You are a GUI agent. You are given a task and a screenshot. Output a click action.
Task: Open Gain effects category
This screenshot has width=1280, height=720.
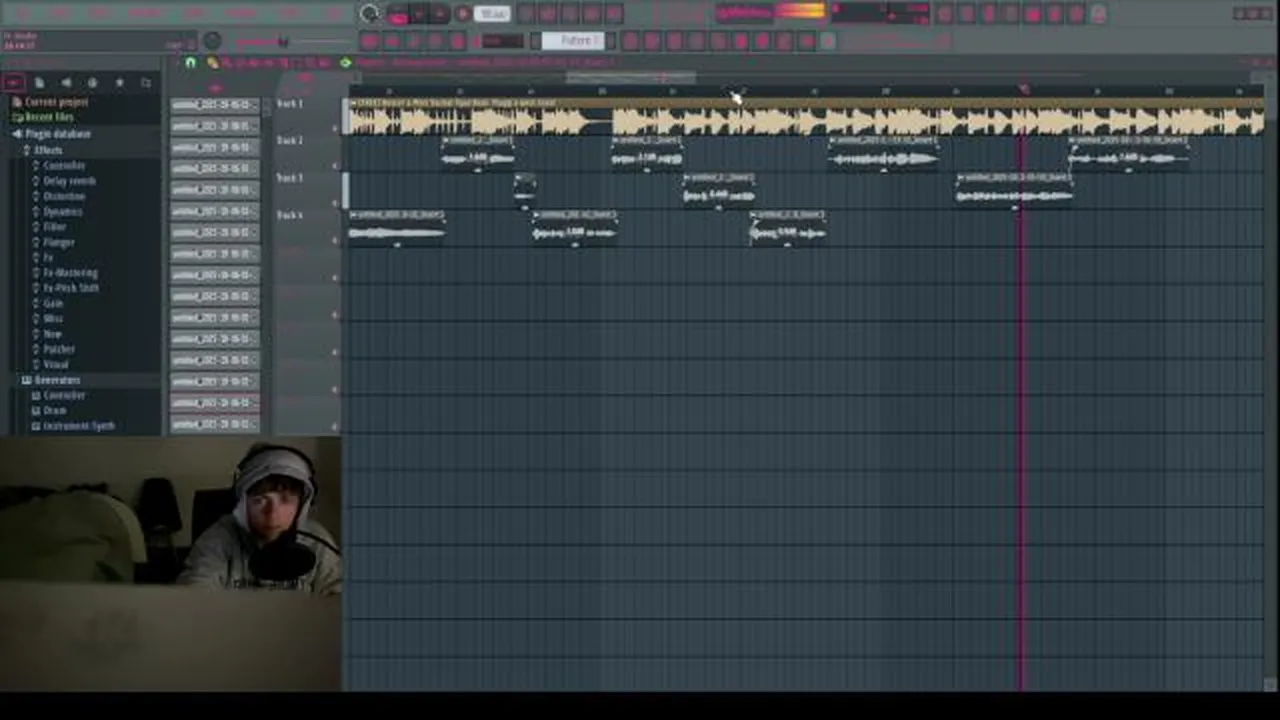pos(53,303)
